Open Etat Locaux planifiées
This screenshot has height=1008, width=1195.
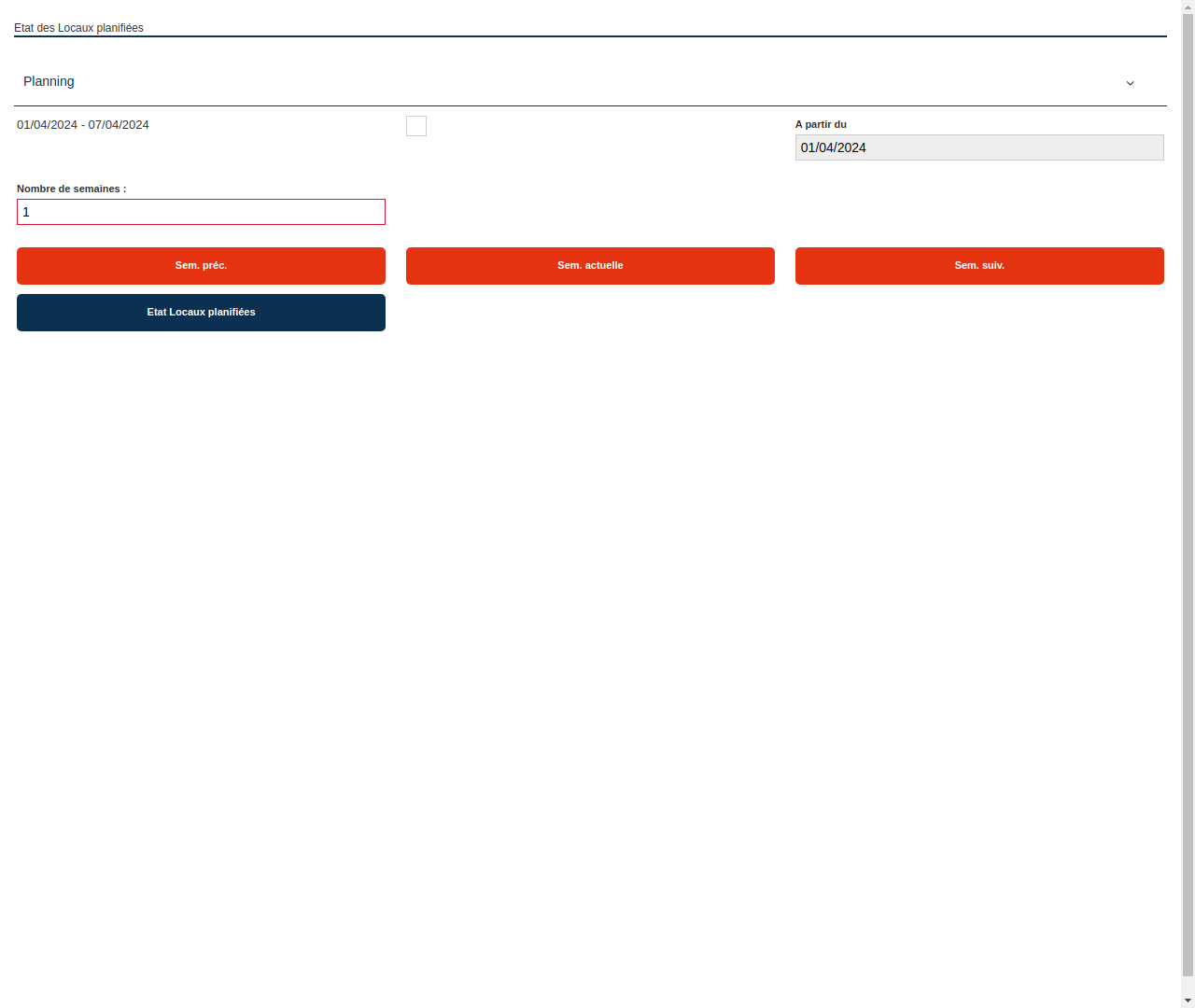[x=201, y=312]
